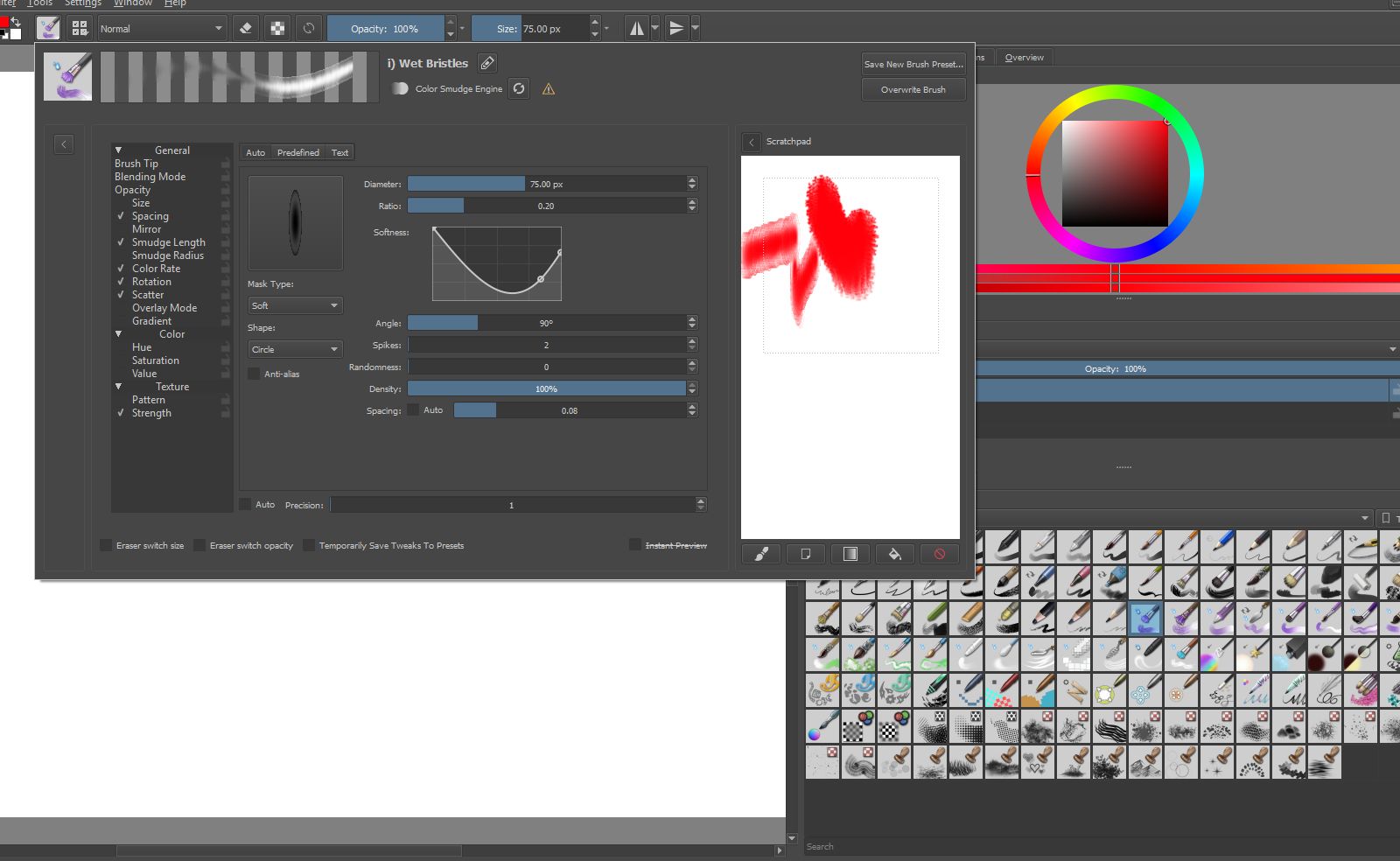Click Save New Brush Preset button
The width and height of the screenshot is (1400, 861).
913,64
